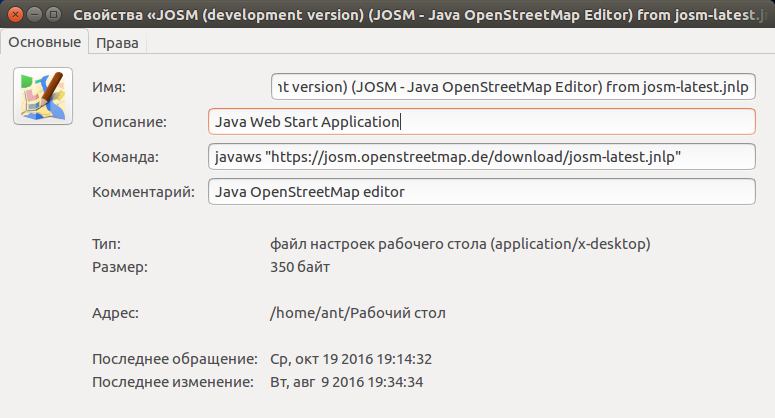Image resolution: width=775 pixels, height=418 pixels.
Task: Click the Описание field with Java Web Start Application
Action: [x=482, y=122]
